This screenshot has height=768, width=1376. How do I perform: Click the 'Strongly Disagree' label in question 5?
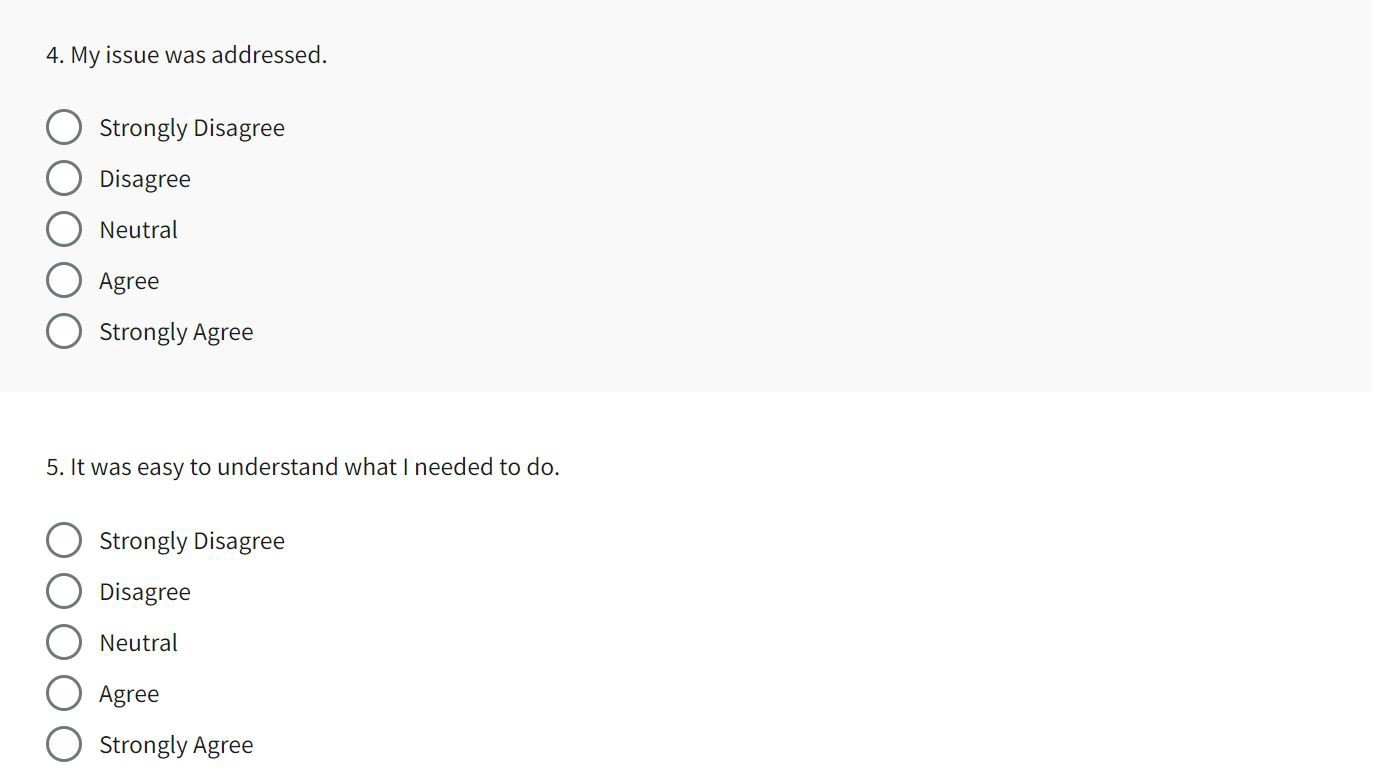[x=192, y=541]
